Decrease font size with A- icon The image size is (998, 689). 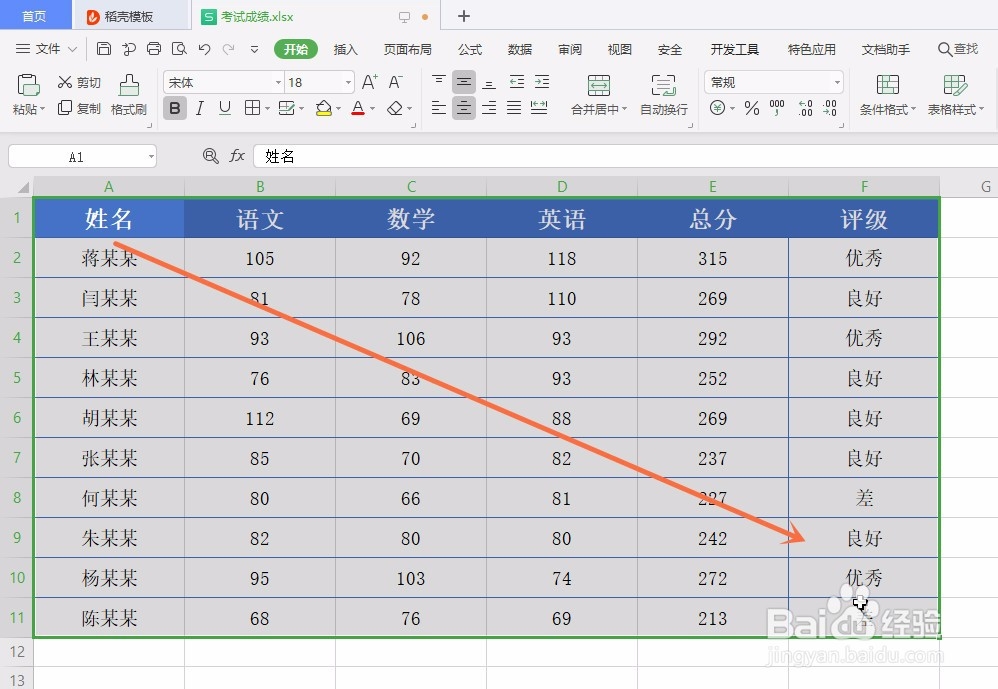(395, 82)
